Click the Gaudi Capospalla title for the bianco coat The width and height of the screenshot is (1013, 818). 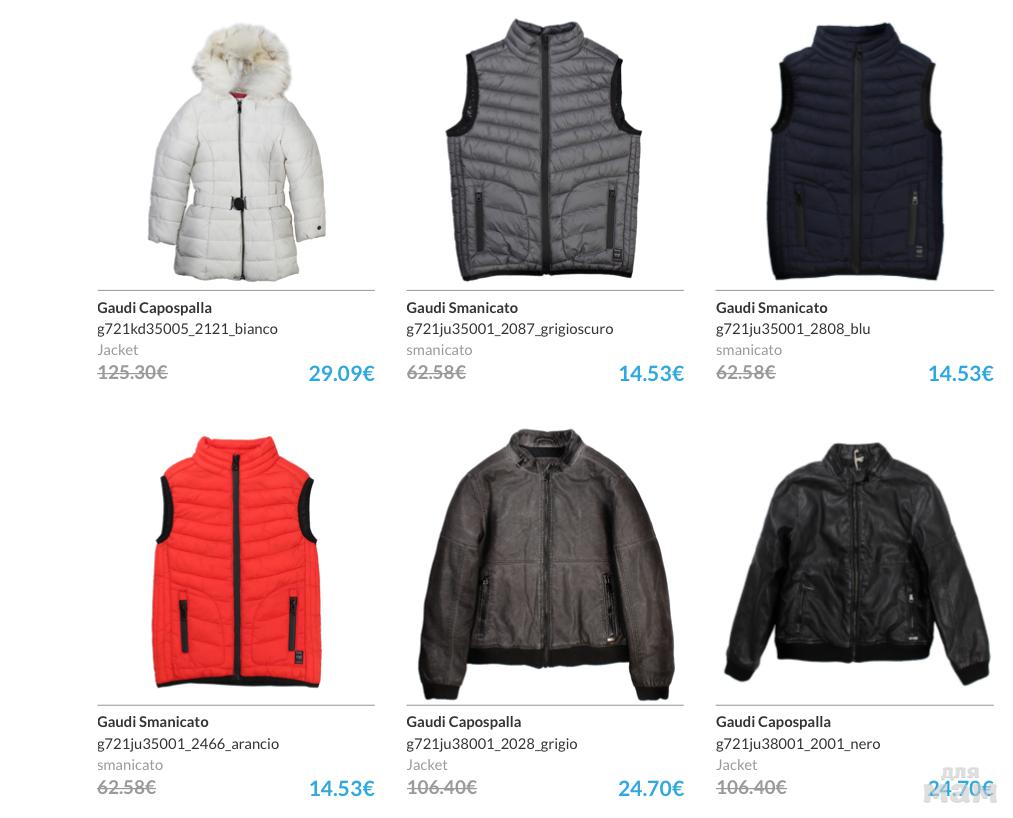click(154, 308)
